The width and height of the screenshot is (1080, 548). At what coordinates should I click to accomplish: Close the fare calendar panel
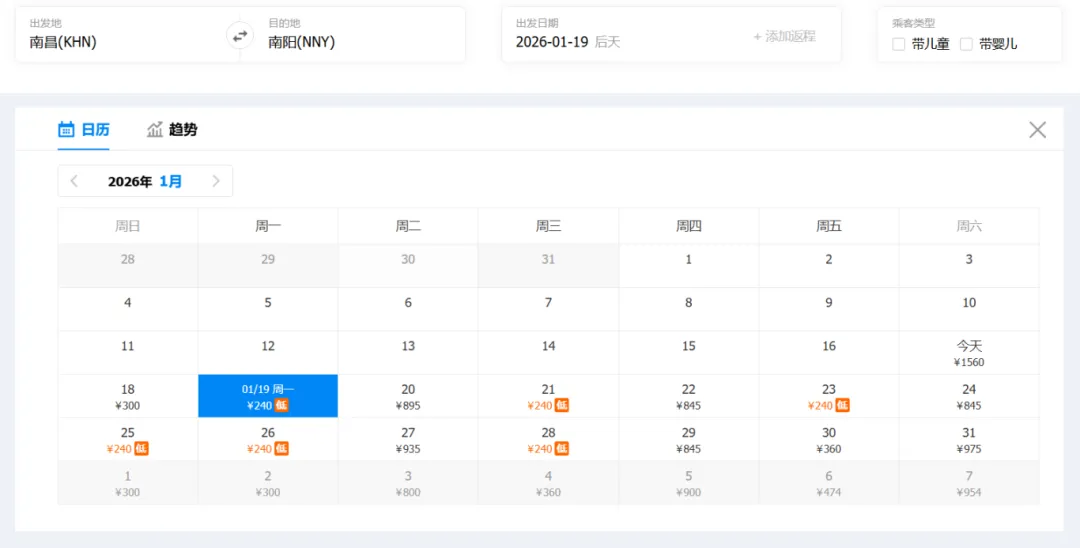click(x=1037, y=129)
